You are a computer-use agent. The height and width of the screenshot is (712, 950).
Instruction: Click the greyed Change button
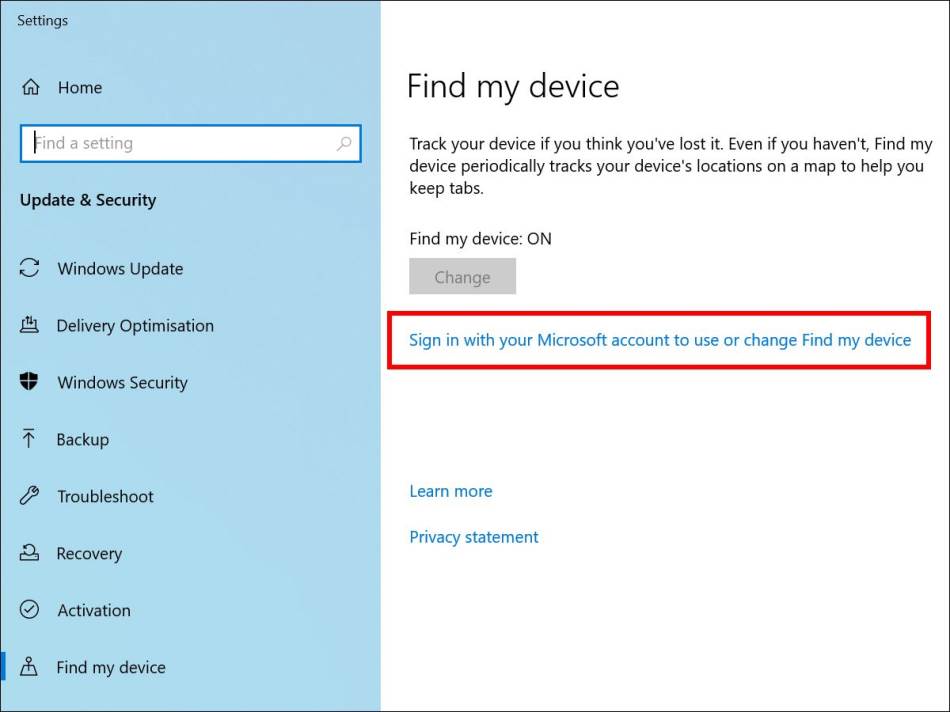[462, 276]
